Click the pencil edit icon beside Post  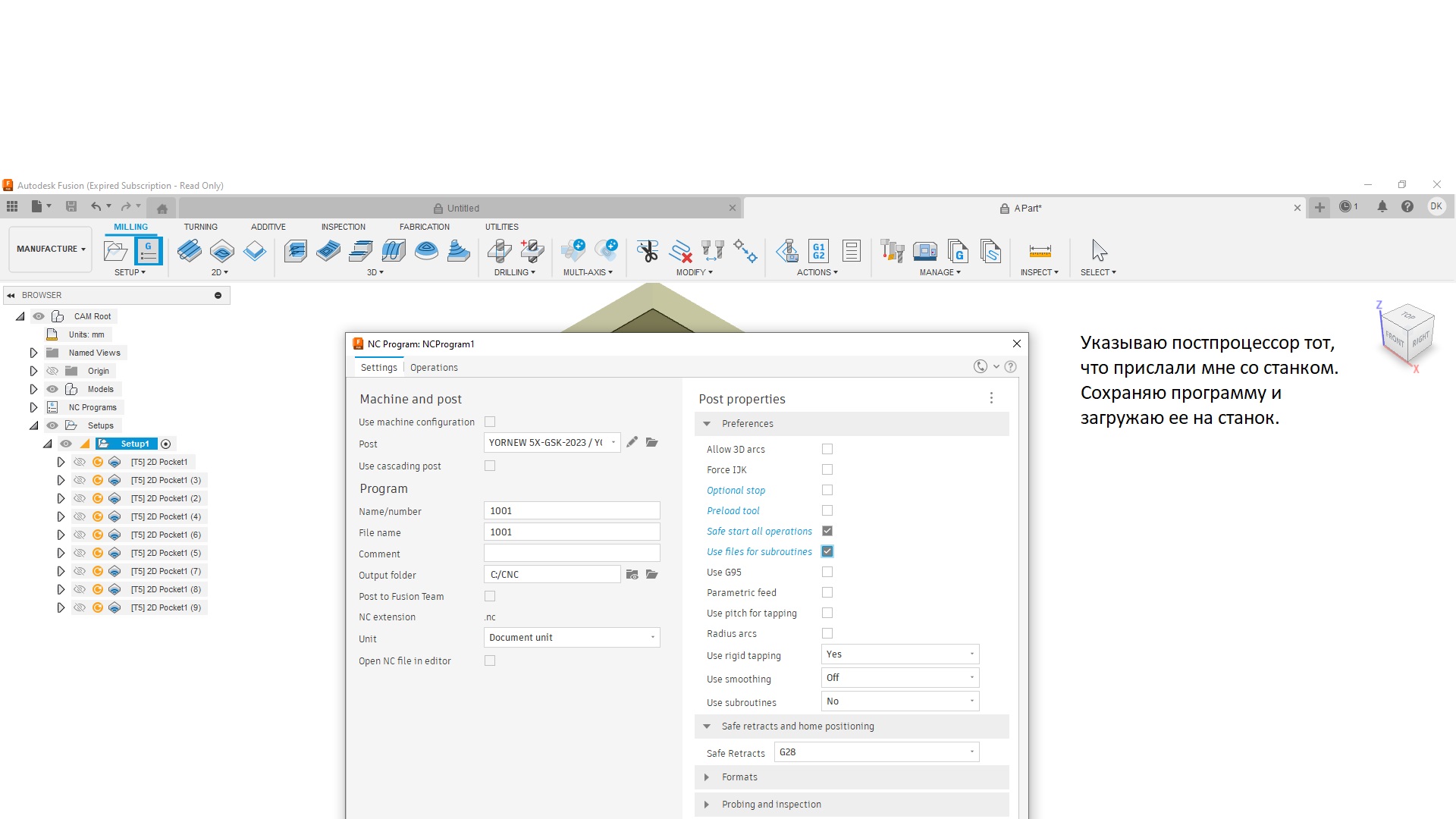[632, 442]
